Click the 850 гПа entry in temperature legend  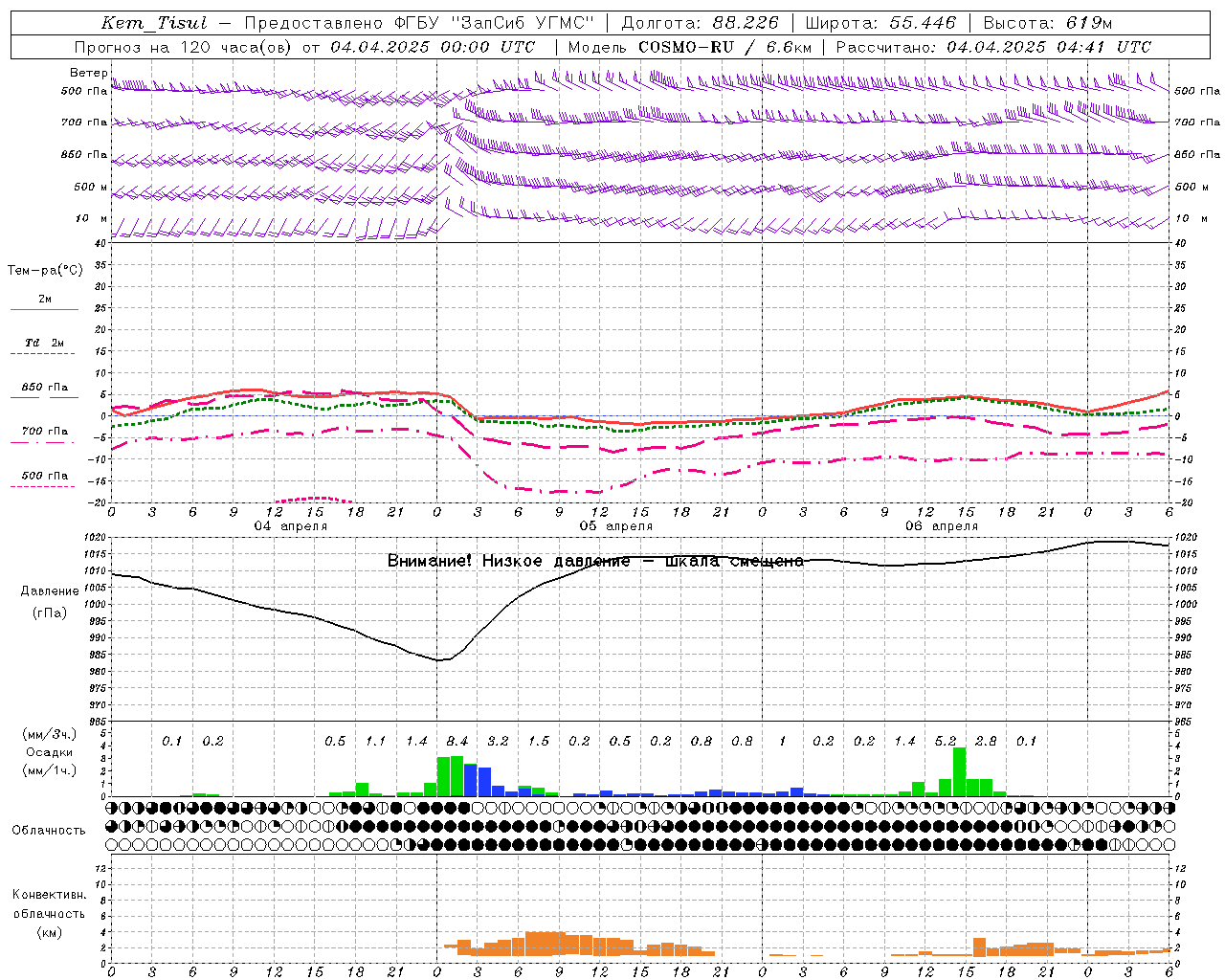pos(45,388)
